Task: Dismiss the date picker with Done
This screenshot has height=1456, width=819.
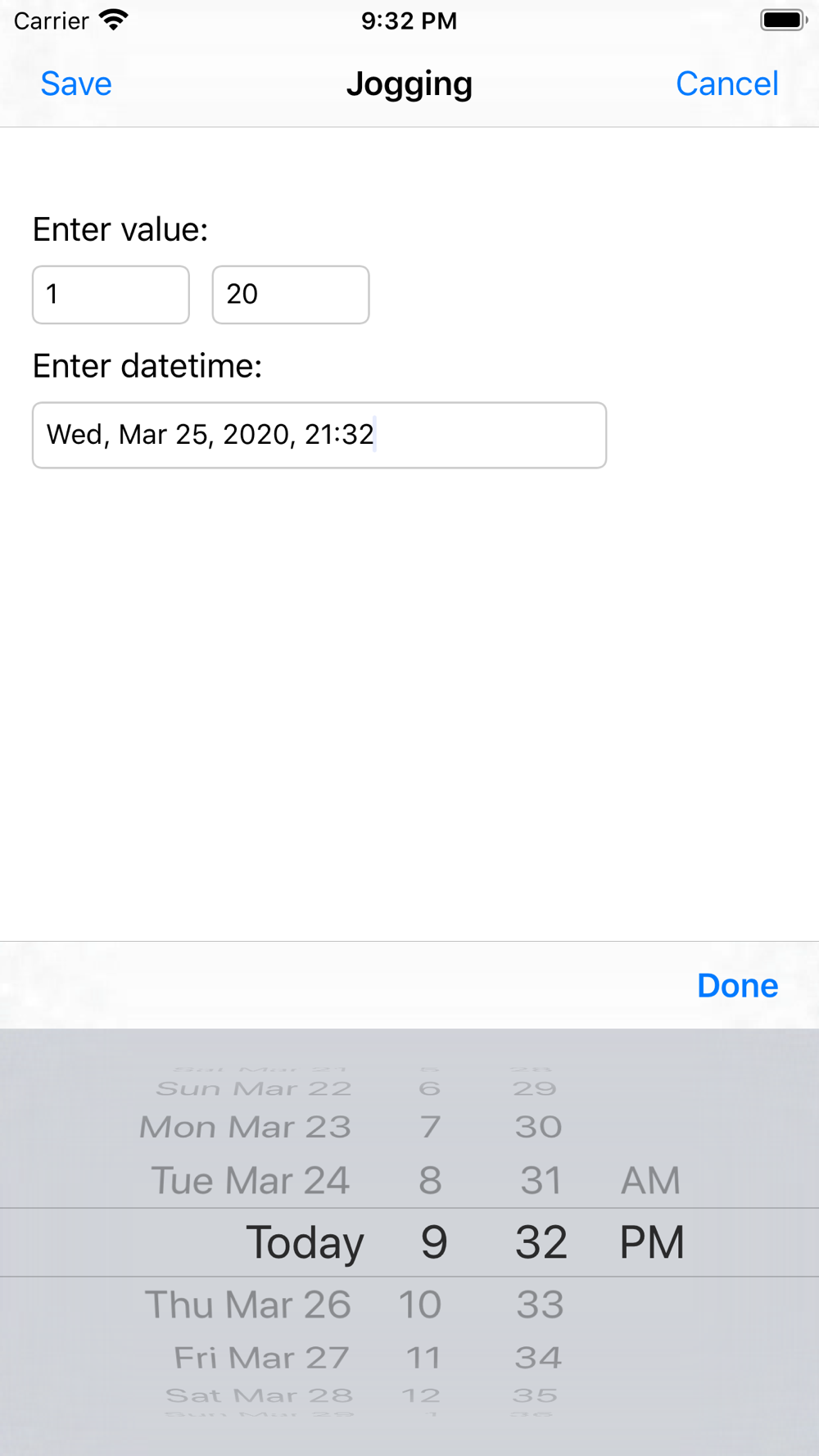Action: tap(737, 985)
